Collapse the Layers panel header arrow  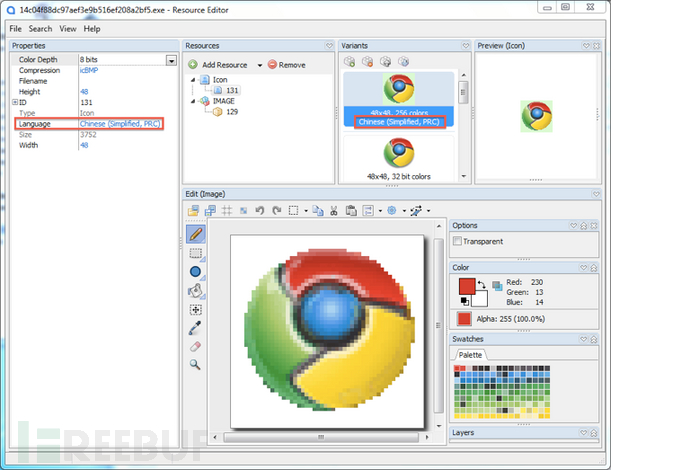pos(584,433)
